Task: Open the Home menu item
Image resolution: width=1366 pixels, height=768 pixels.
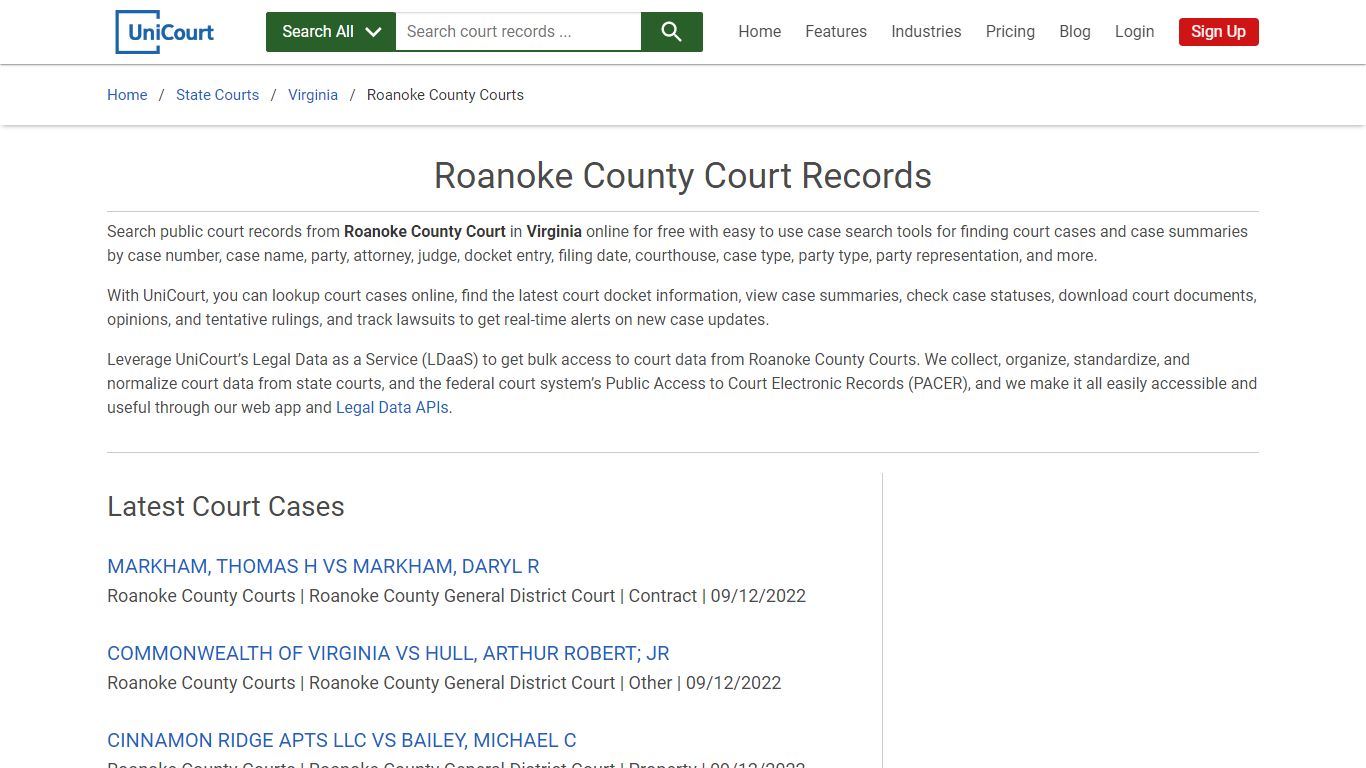Action: click(760, 32)
